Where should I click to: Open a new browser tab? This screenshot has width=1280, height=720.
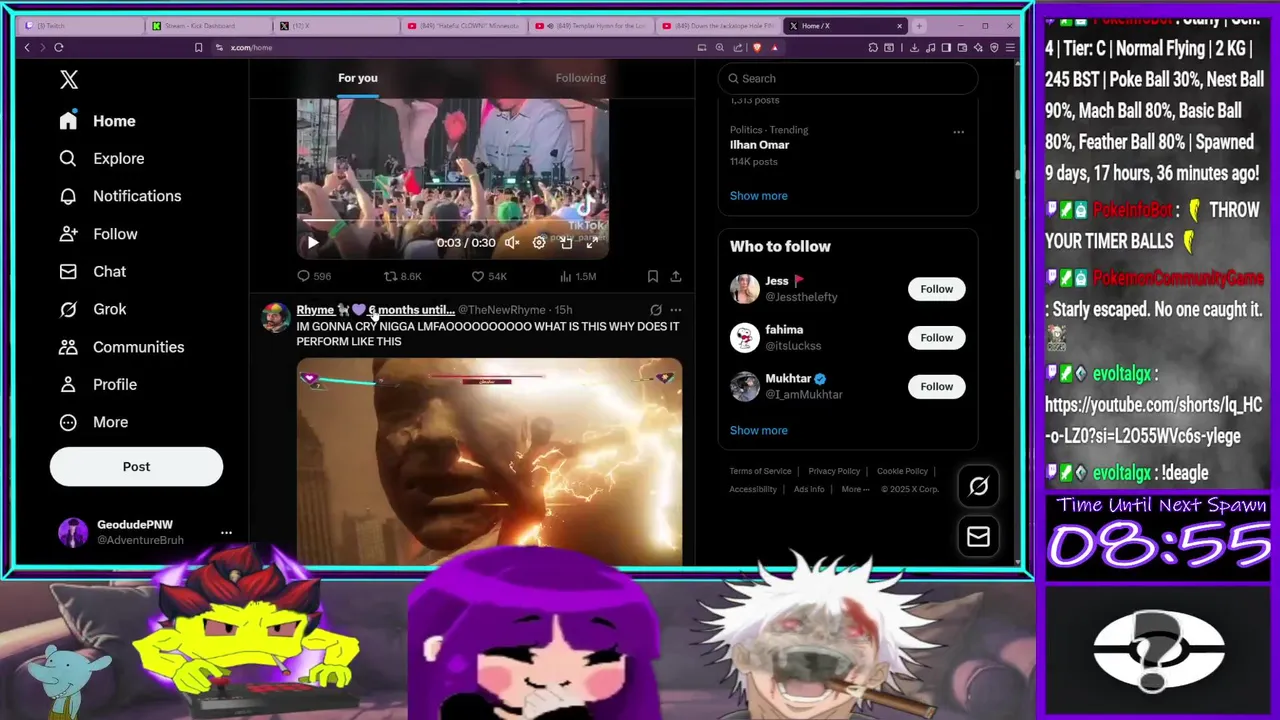tap(919, 25)
